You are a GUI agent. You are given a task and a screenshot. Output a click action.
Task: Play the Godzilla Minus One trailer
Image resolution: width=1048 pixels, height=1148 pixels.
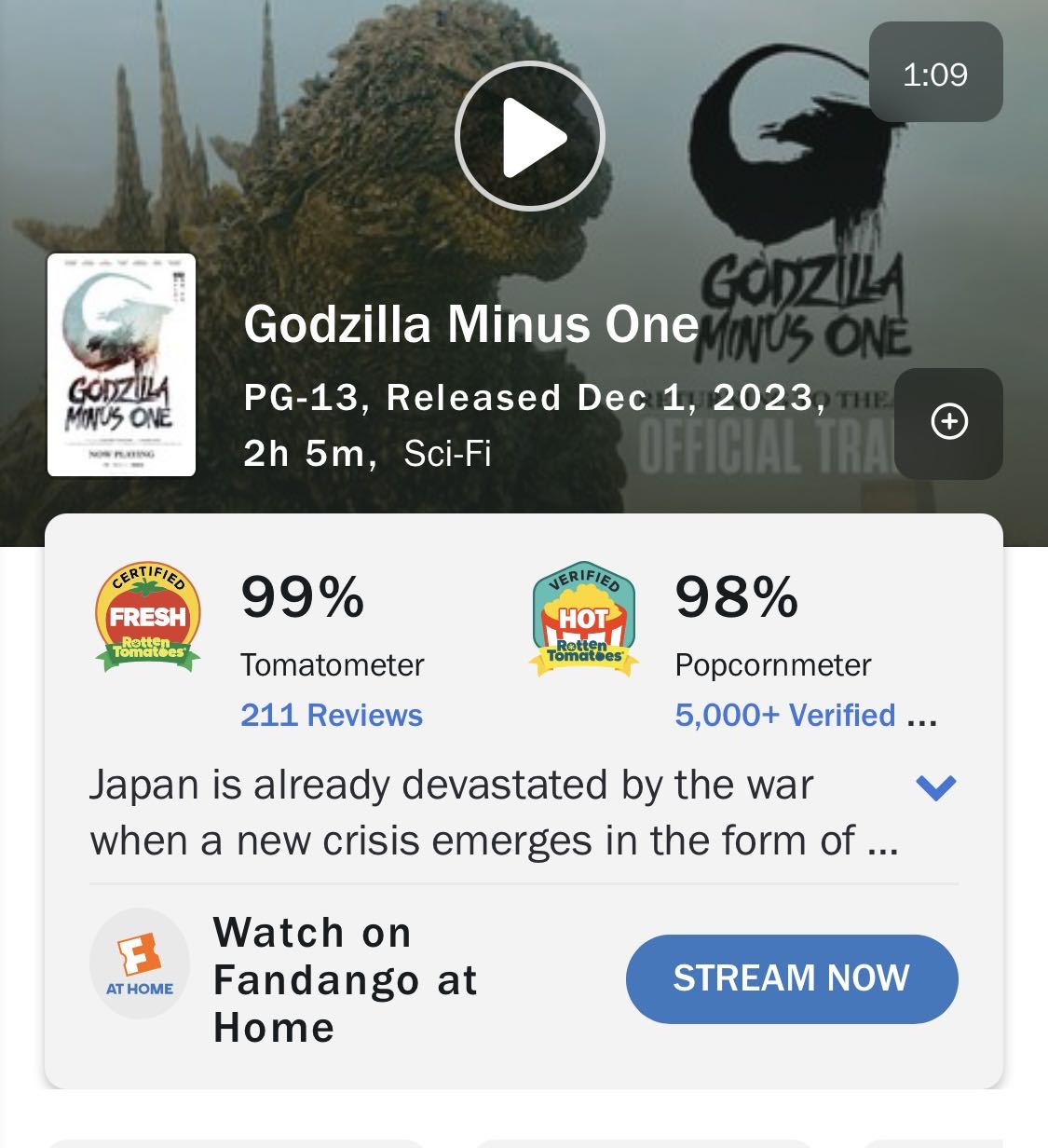530,136
